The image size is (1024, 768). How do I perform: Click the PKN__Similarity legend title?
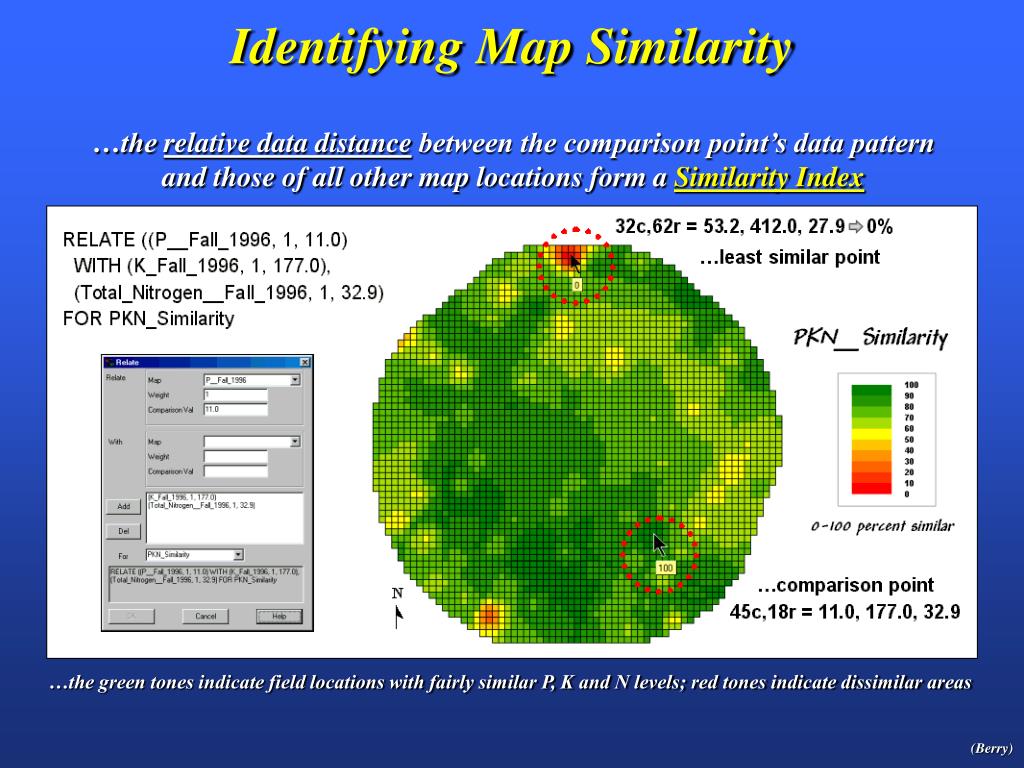(871, 338)
